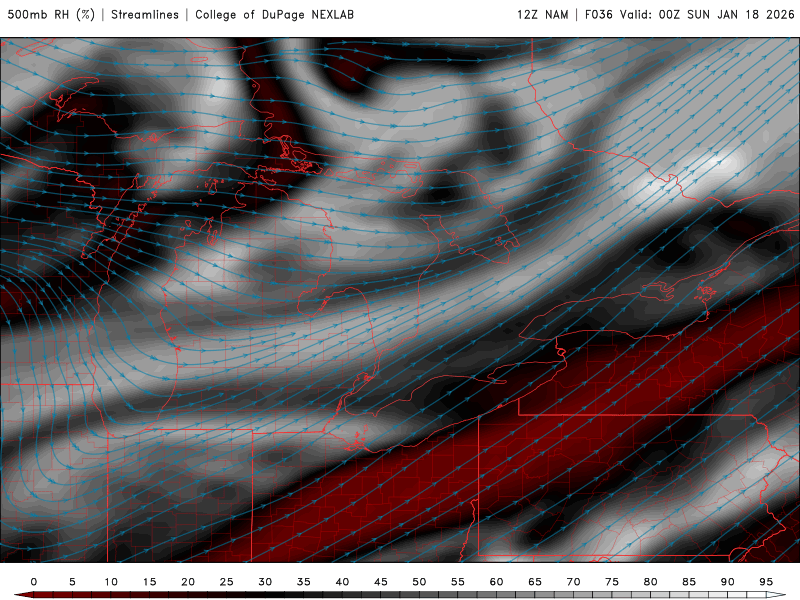The height and width of the screenshot is (600, 800).
Task: Click the colorbar label 95
Action: coord(766,582)
